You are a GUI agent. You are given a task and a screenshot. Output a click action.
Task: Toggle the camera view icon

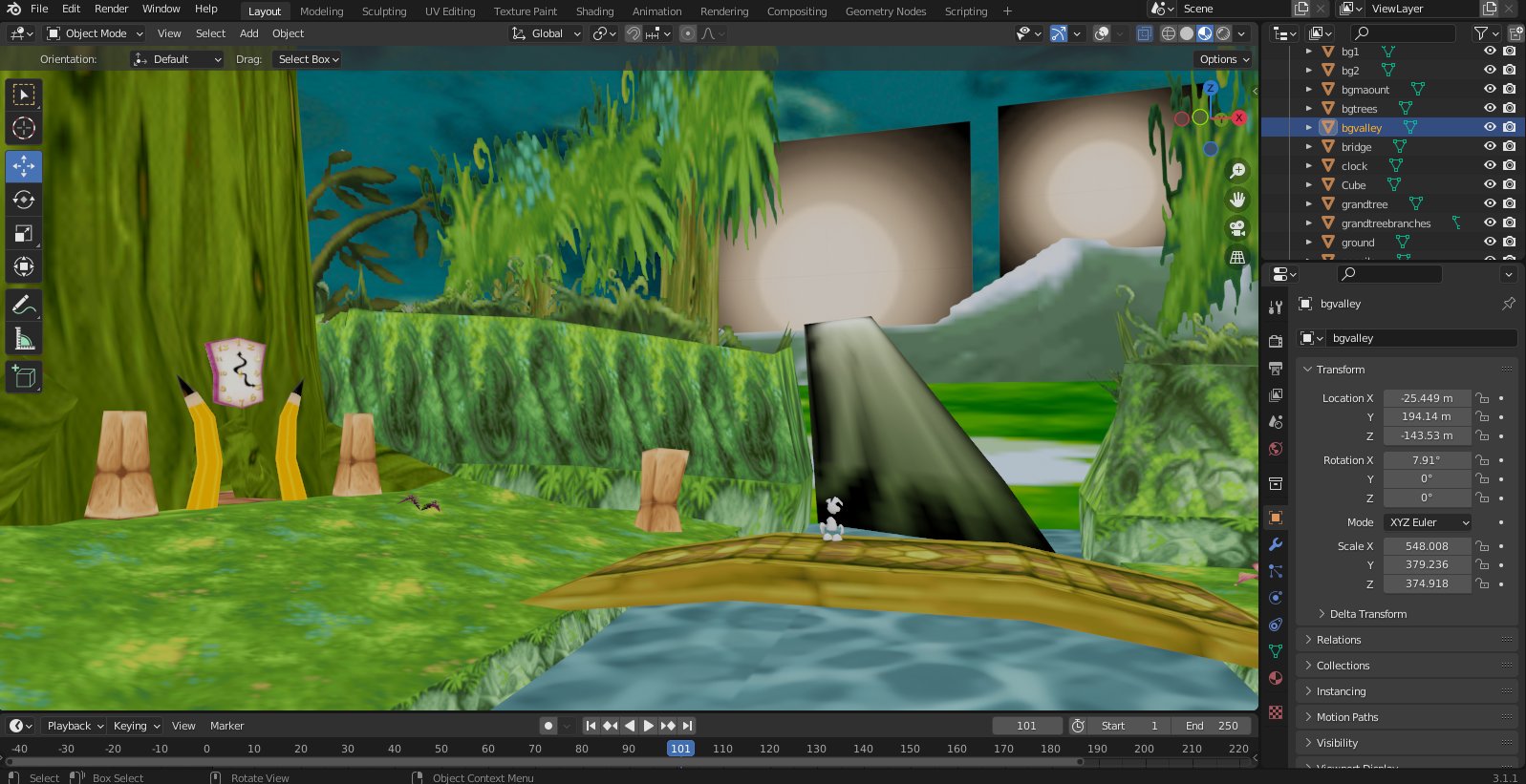coord(1237,228)
